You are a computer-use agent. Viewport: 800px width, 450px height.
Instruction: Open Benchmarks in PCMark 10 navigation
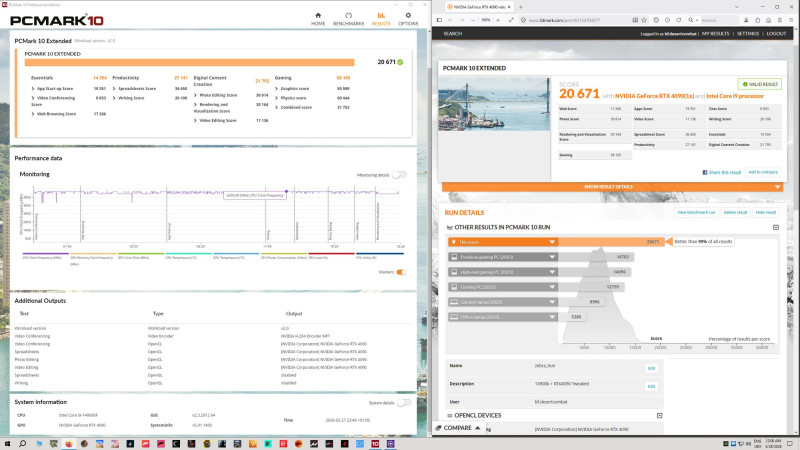coord(348,19)
